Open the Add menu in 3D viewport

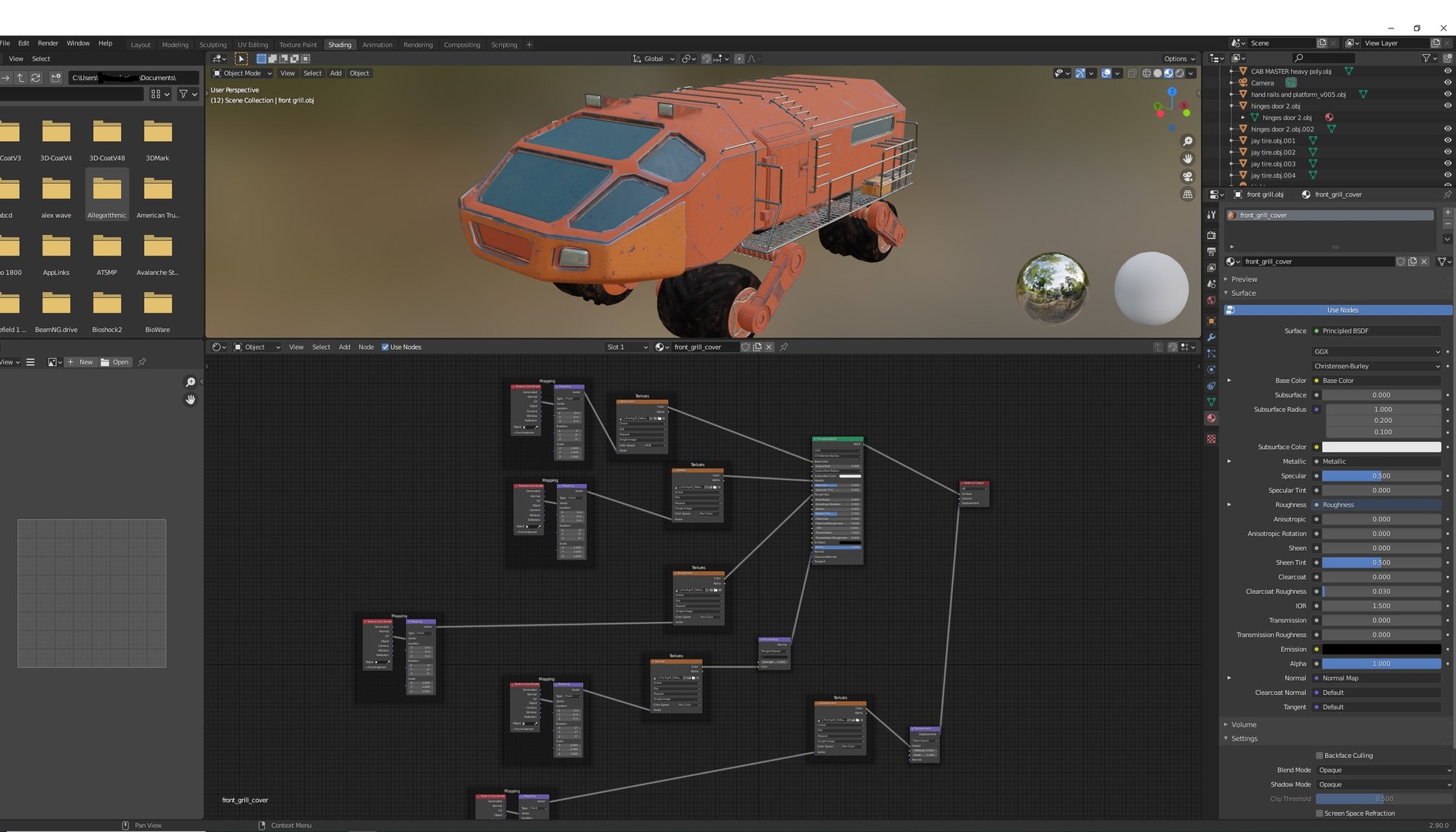pos(336,73)
